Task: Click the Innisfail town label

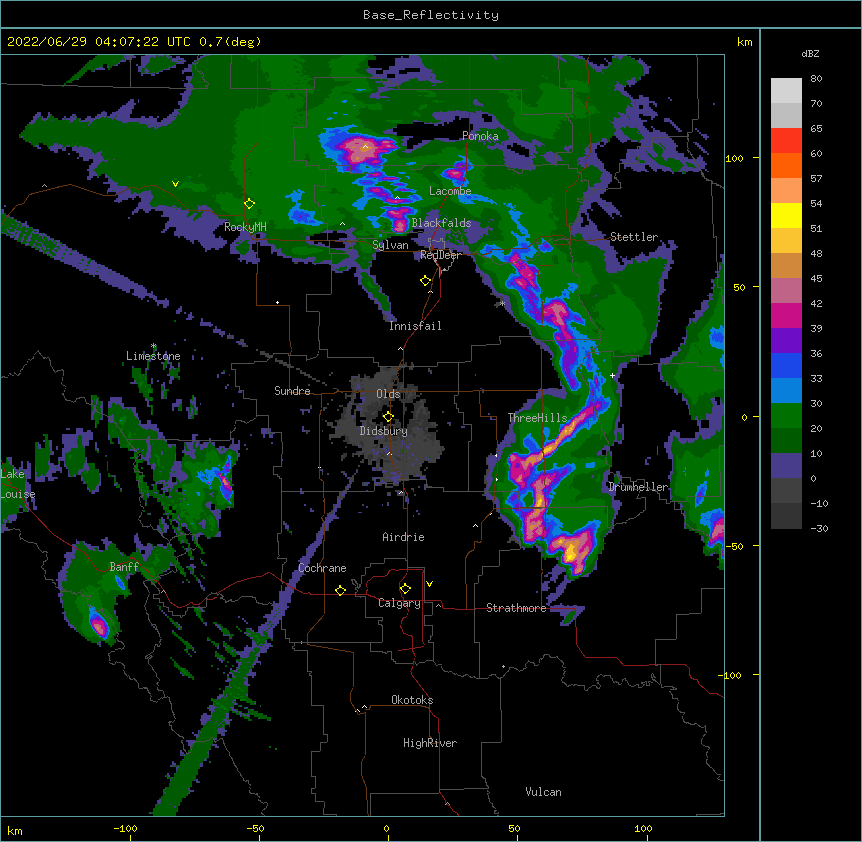Action: 415,326
